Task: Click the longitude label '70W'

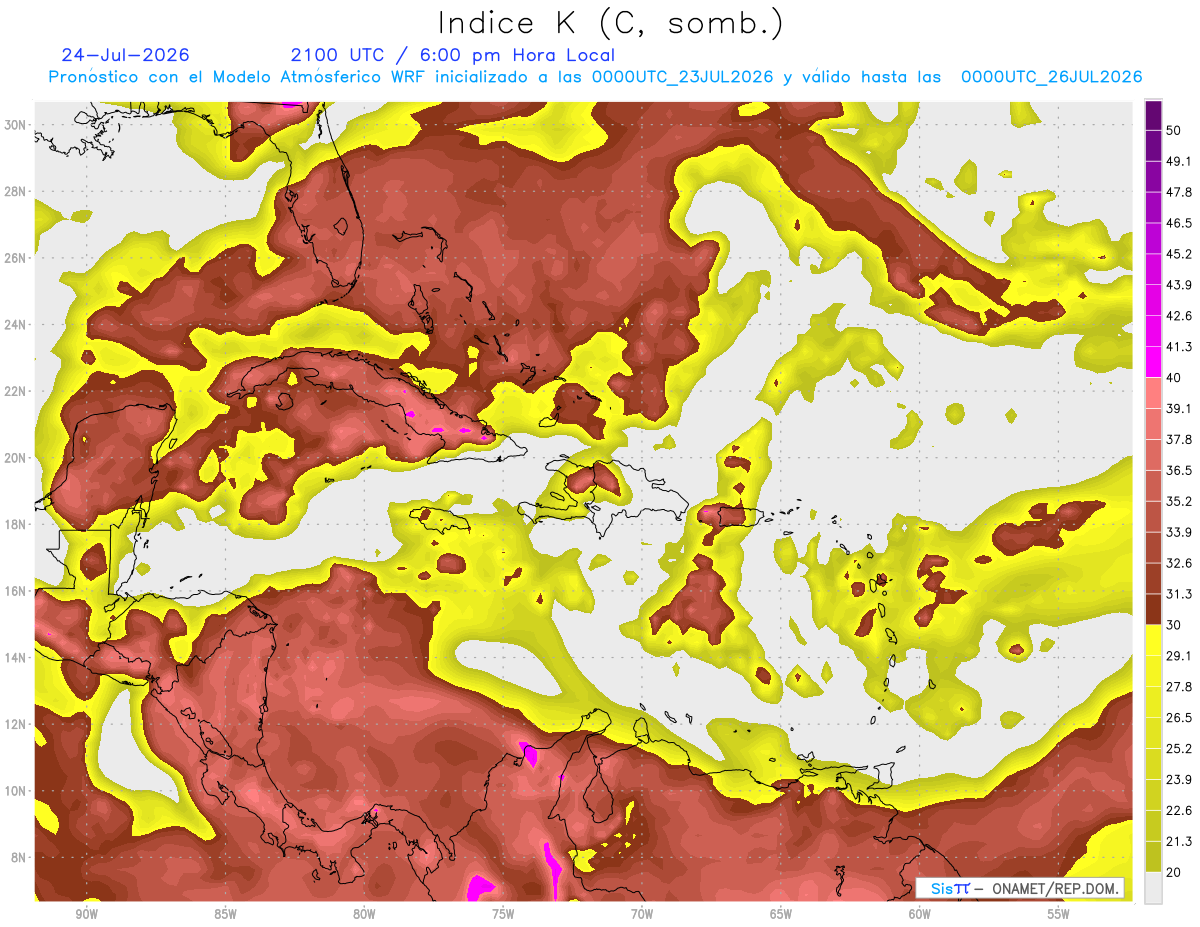Action: point(642,915)
